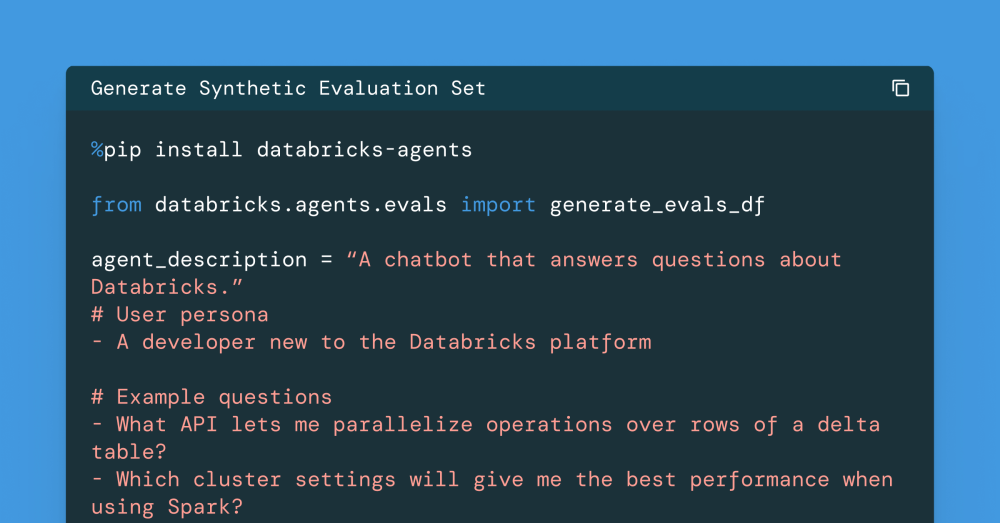Click the "Databricks." string ending line
The width and height of the screenshot is (1000, 523).
coord(168,287)
